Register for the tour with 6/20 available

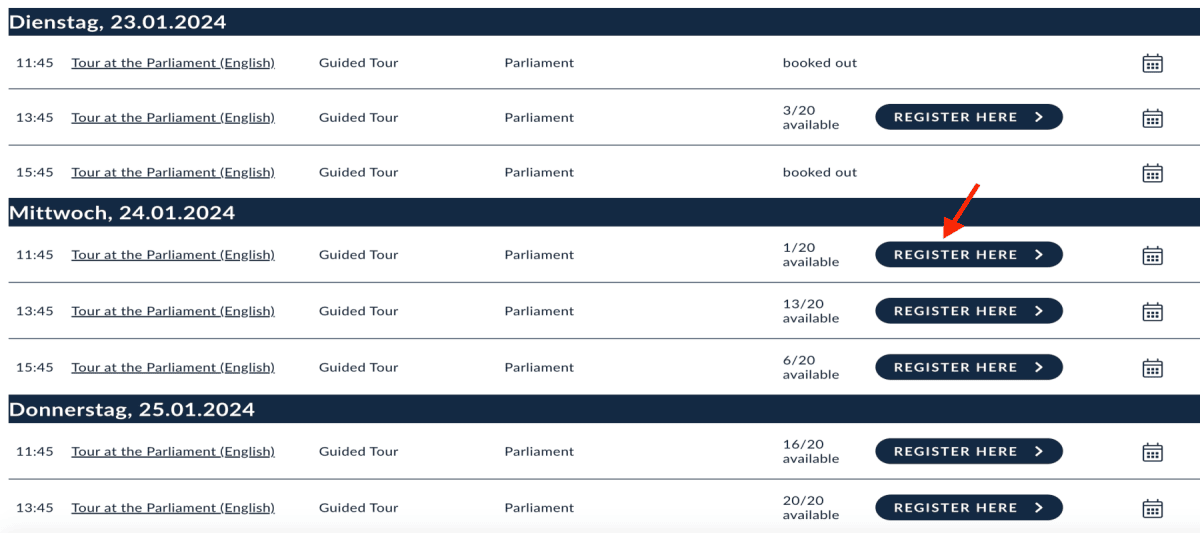969,367
